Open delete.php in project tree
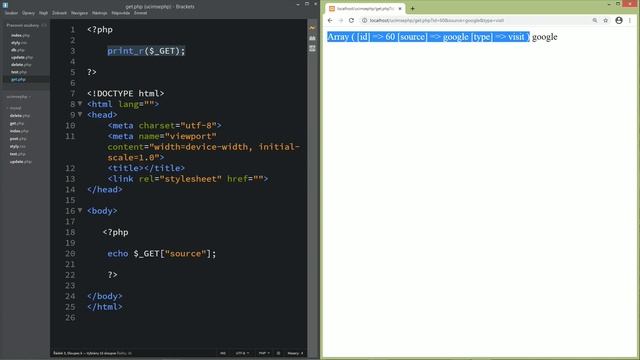The image size is (640, 360). (x=20, y=116)
